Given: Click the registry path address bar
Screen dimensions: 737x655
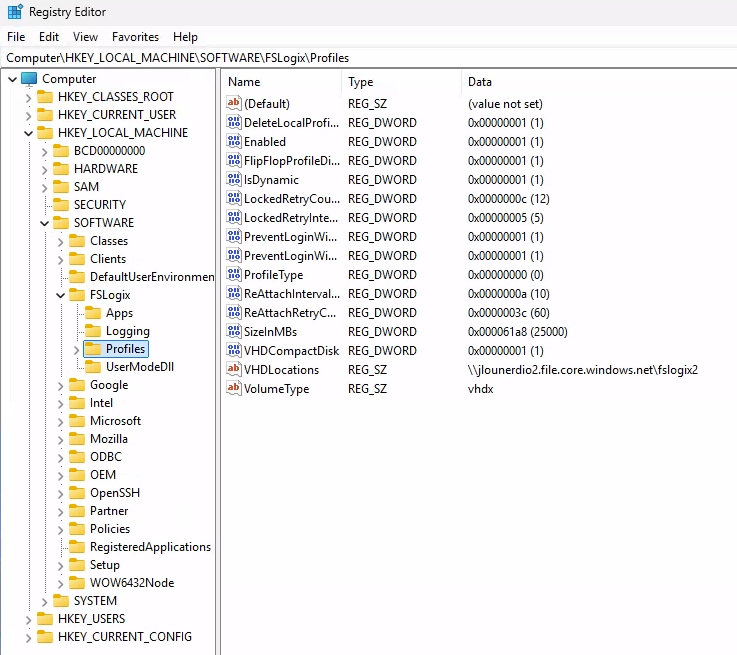Looking at the screenshot, I should click(368, 58).
